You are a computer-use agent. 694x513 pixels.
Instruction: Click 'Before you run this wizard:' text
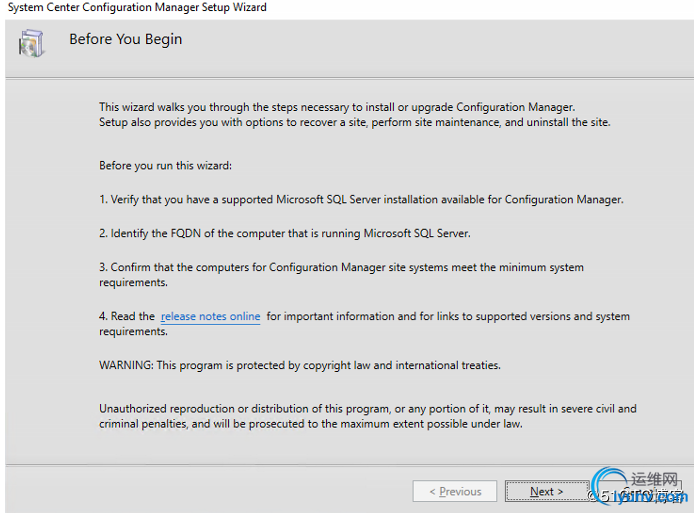[165, 166]
